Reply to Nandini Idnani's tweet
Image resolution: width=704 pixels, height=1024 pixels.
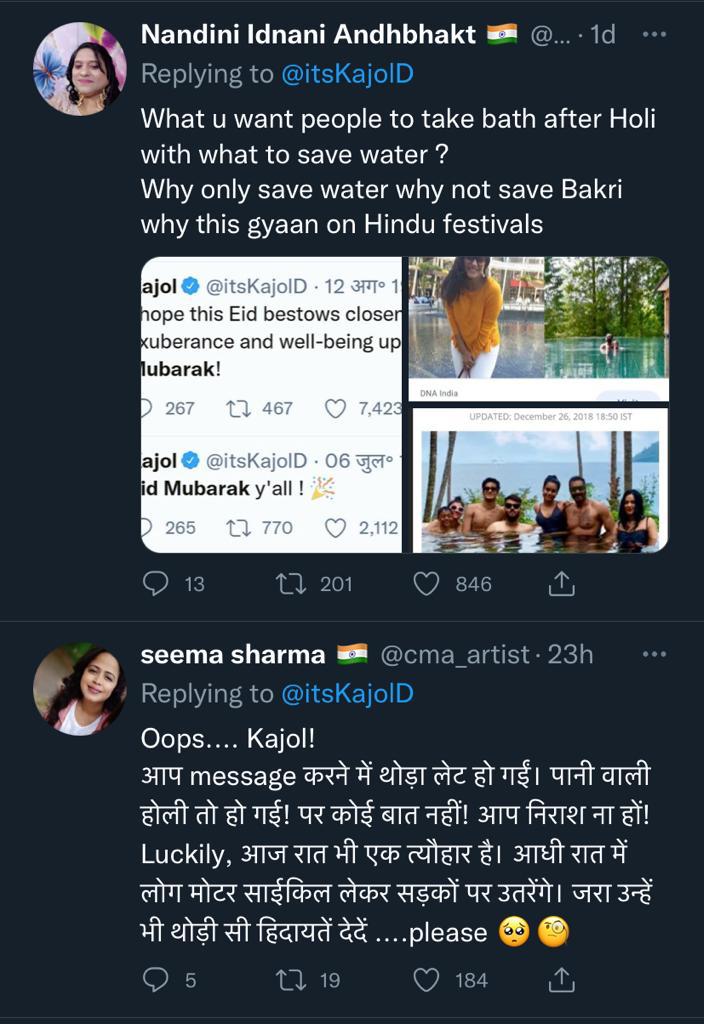click(x=155, y=583)
